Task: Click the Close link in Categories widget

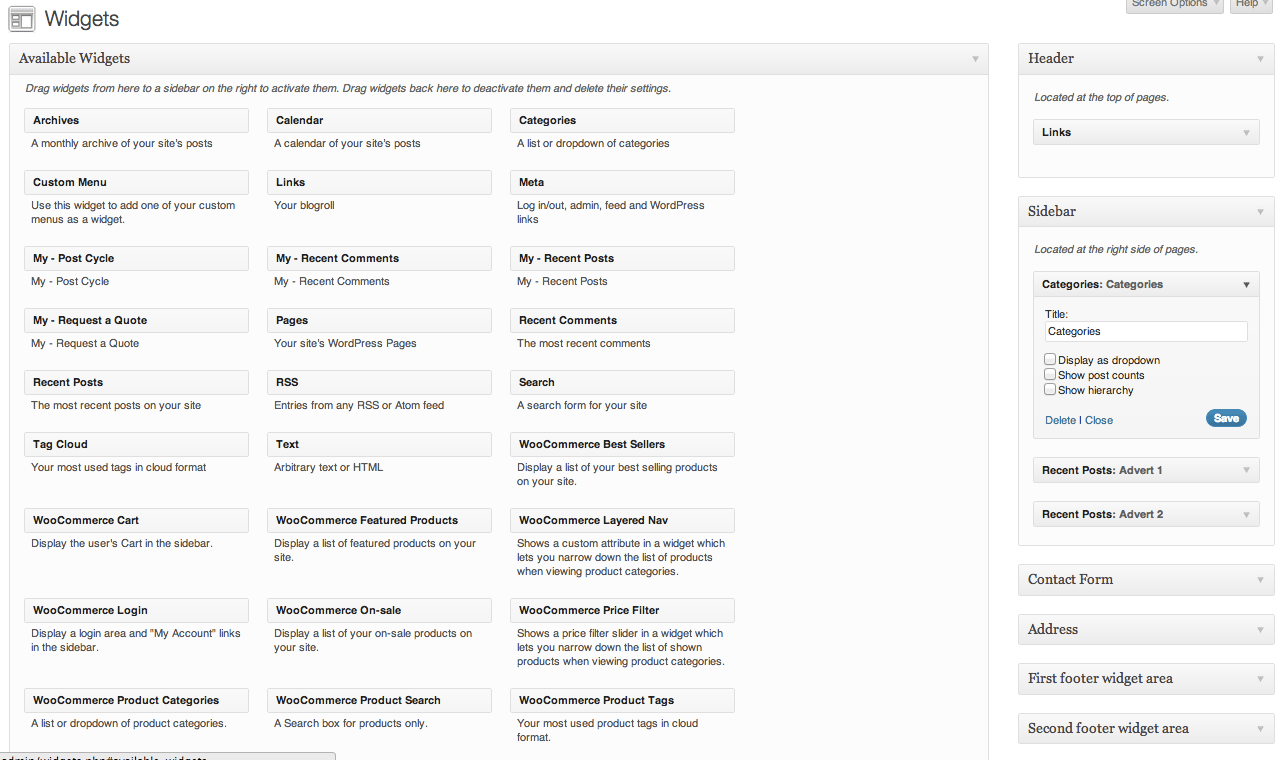Action: (x=1099, y=420)
